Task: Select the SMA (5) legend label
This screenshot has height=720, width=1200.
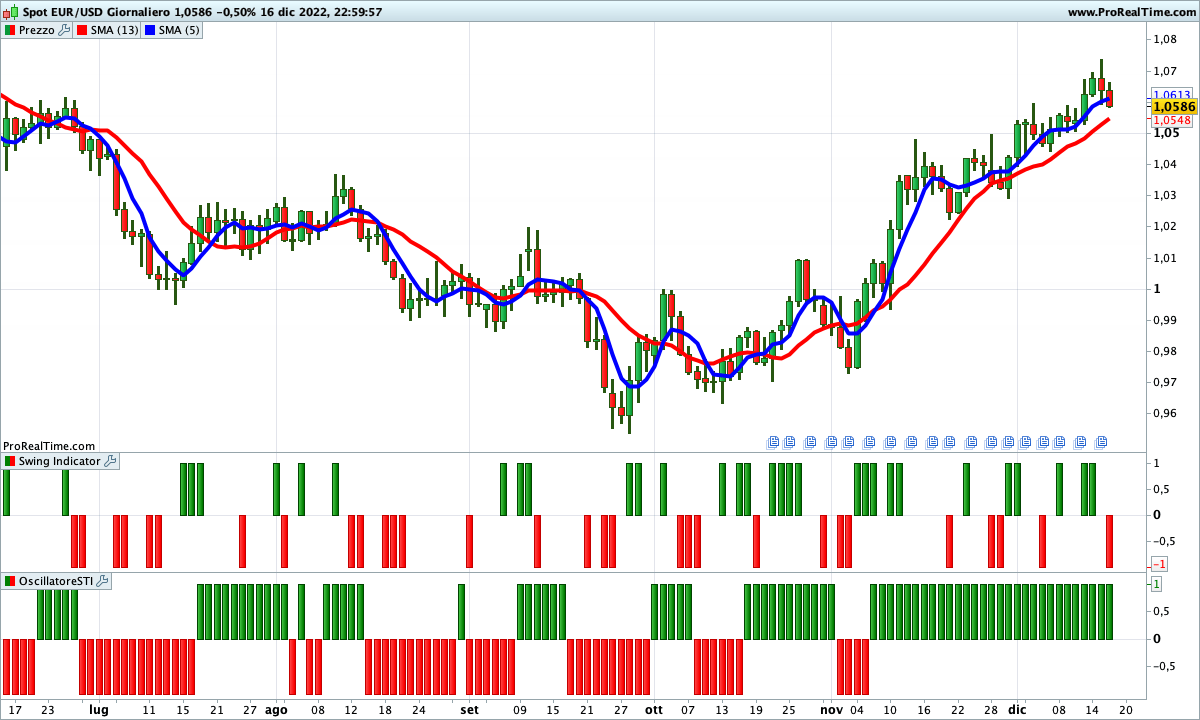Action: tap(180, 30)
